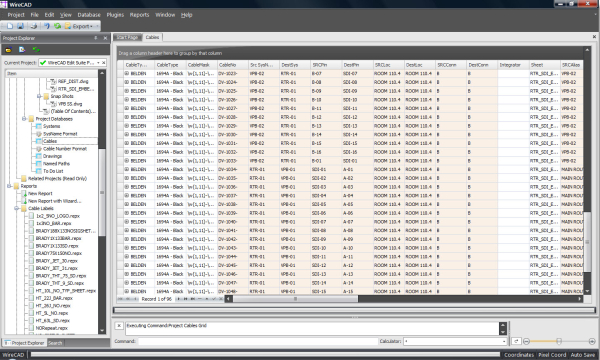
Task: Close the Project Explorer panel
Action: 105,38
